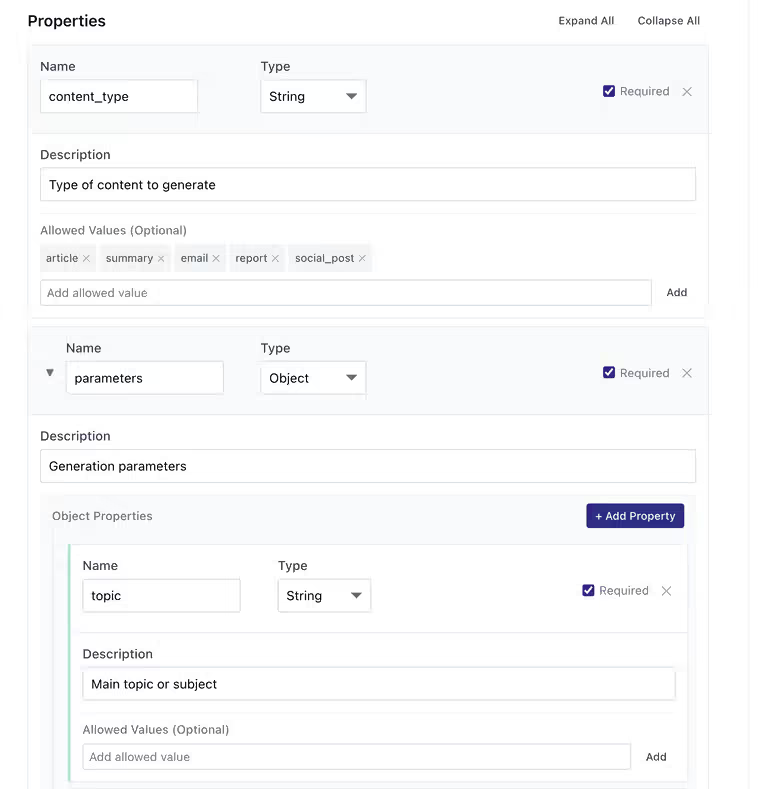Open the Object type dropdown for parameters
This screenshot has height=789, width=760.
pyautogui.click(x=313, y=379)
